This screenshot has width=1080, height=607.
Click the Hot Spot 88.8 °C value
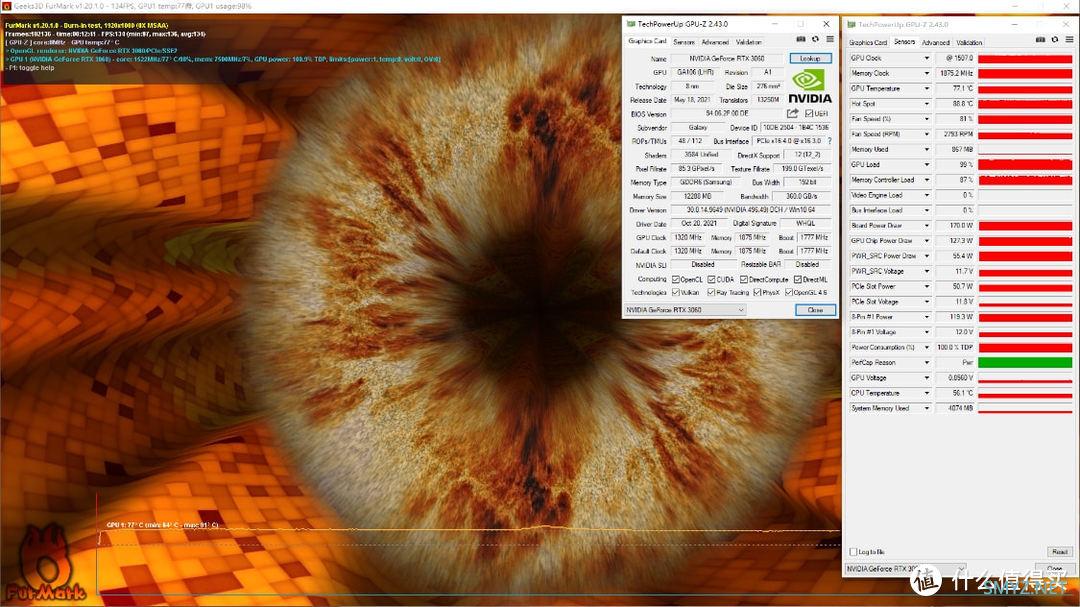click(956, 104)
